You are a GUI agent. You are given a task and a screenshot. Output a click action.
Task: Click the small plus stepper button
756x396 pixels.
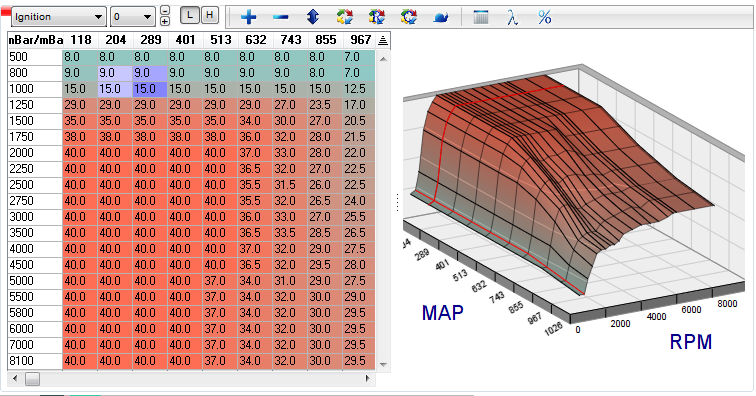tap(165, 21)
